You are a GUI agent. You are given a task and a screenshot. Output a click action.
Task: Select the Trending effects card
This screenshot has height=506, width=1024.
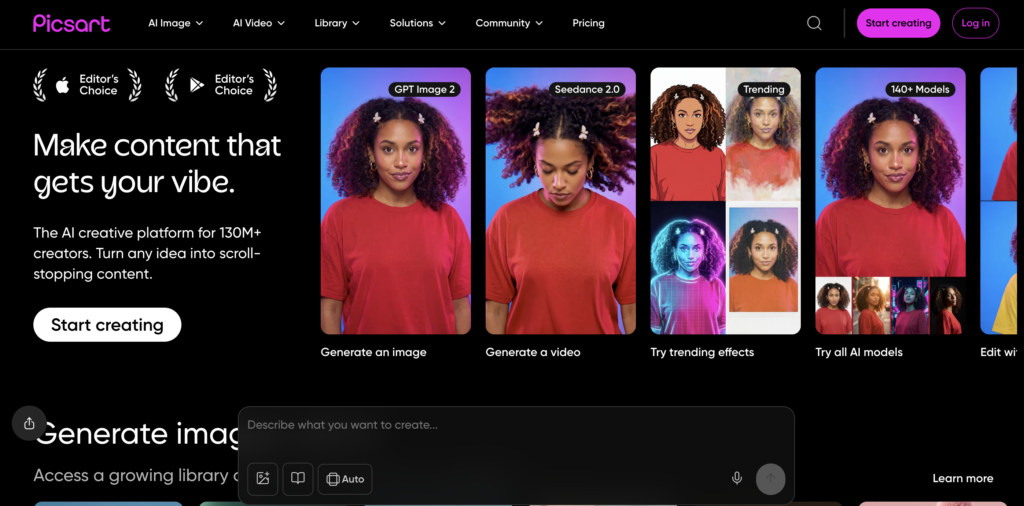pos(726,201)
